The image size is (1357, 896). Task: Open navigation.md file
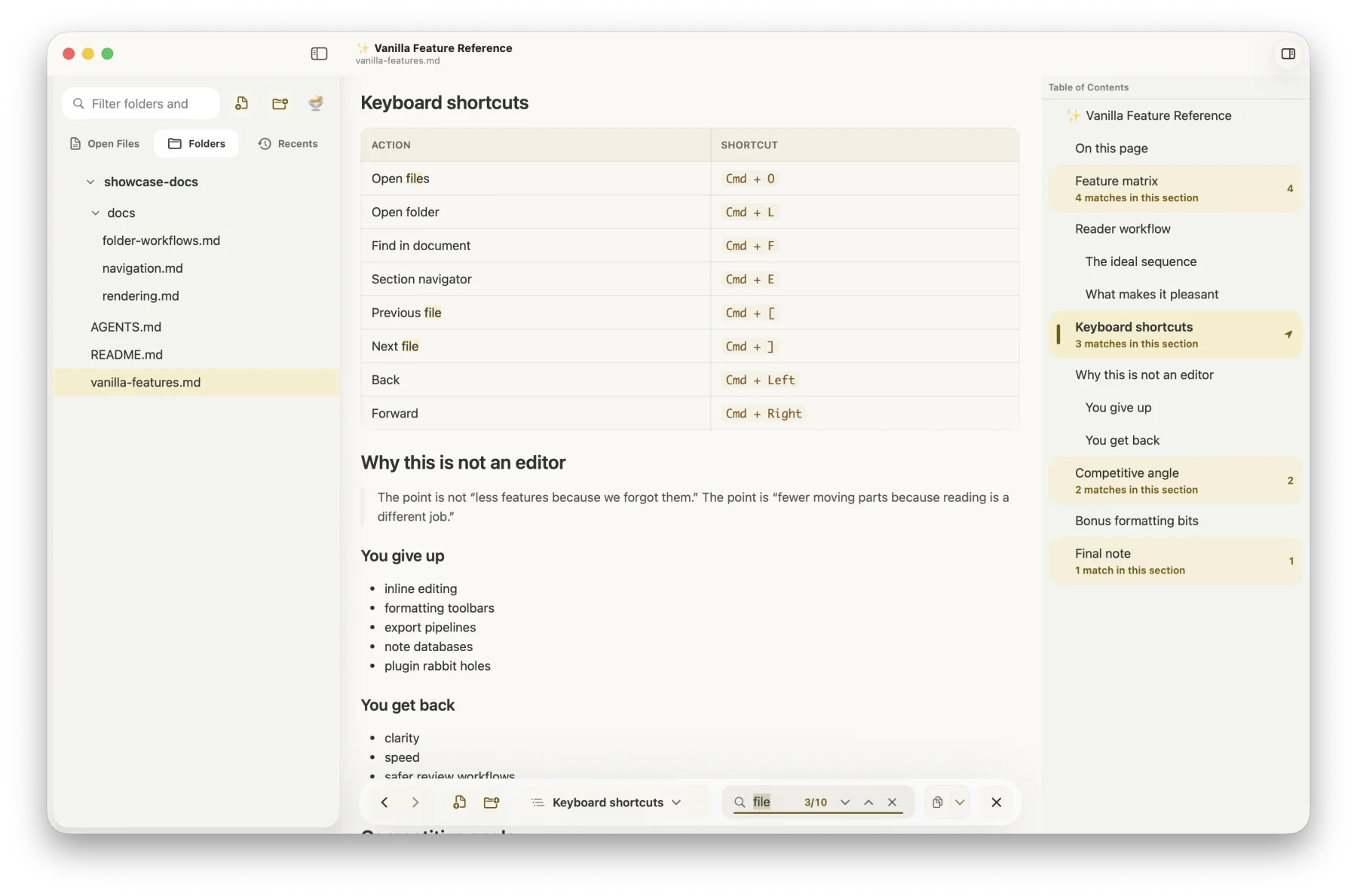click(142, 268)
